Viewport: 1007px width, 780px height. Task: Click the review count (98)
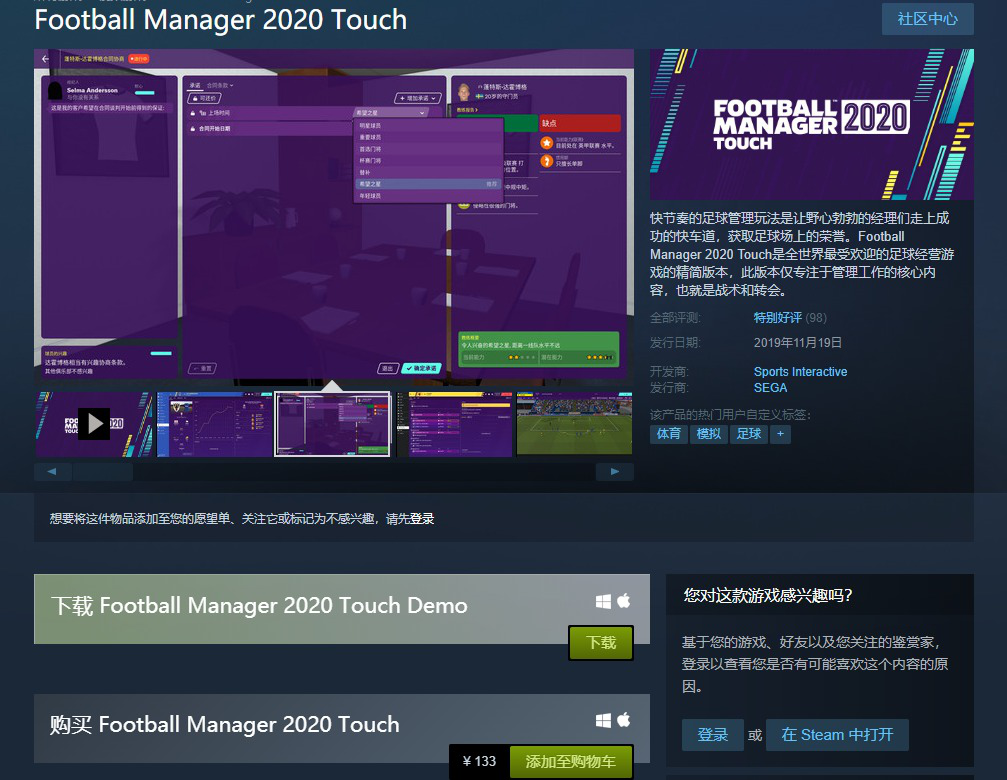(816, 318)
